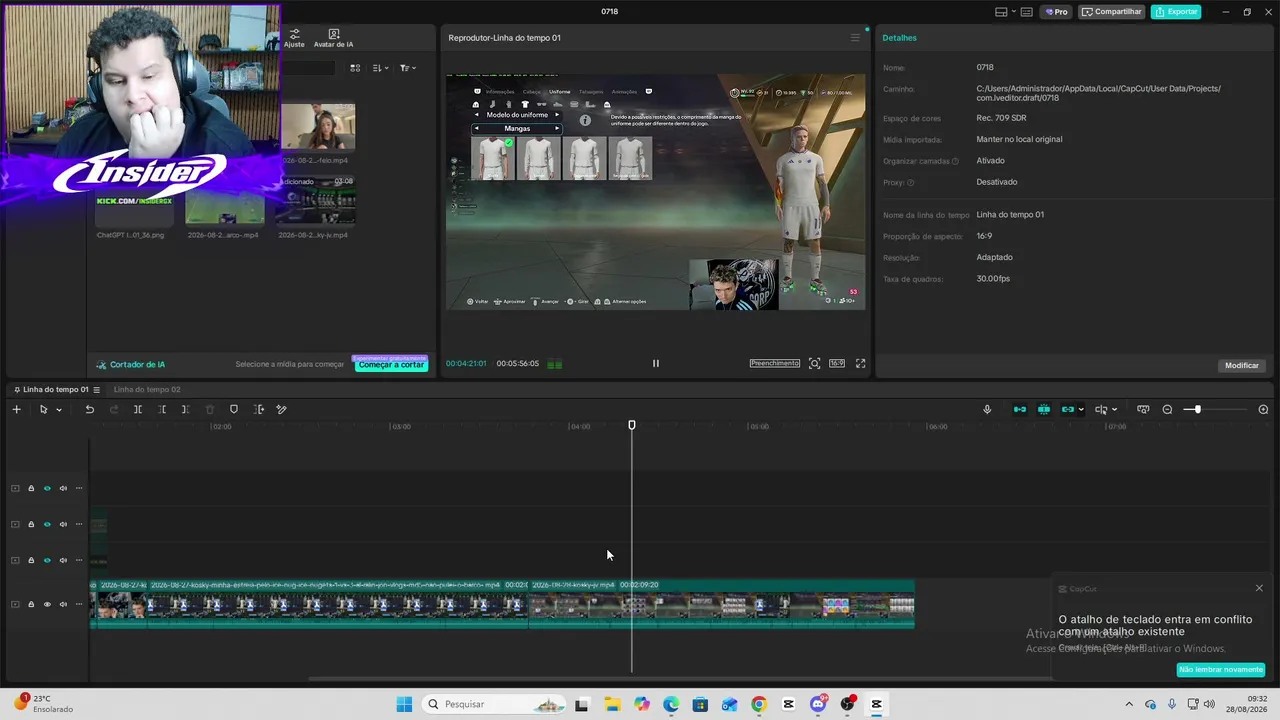
Task: Select the Detalhes panel tab
Action: (899, 38)
